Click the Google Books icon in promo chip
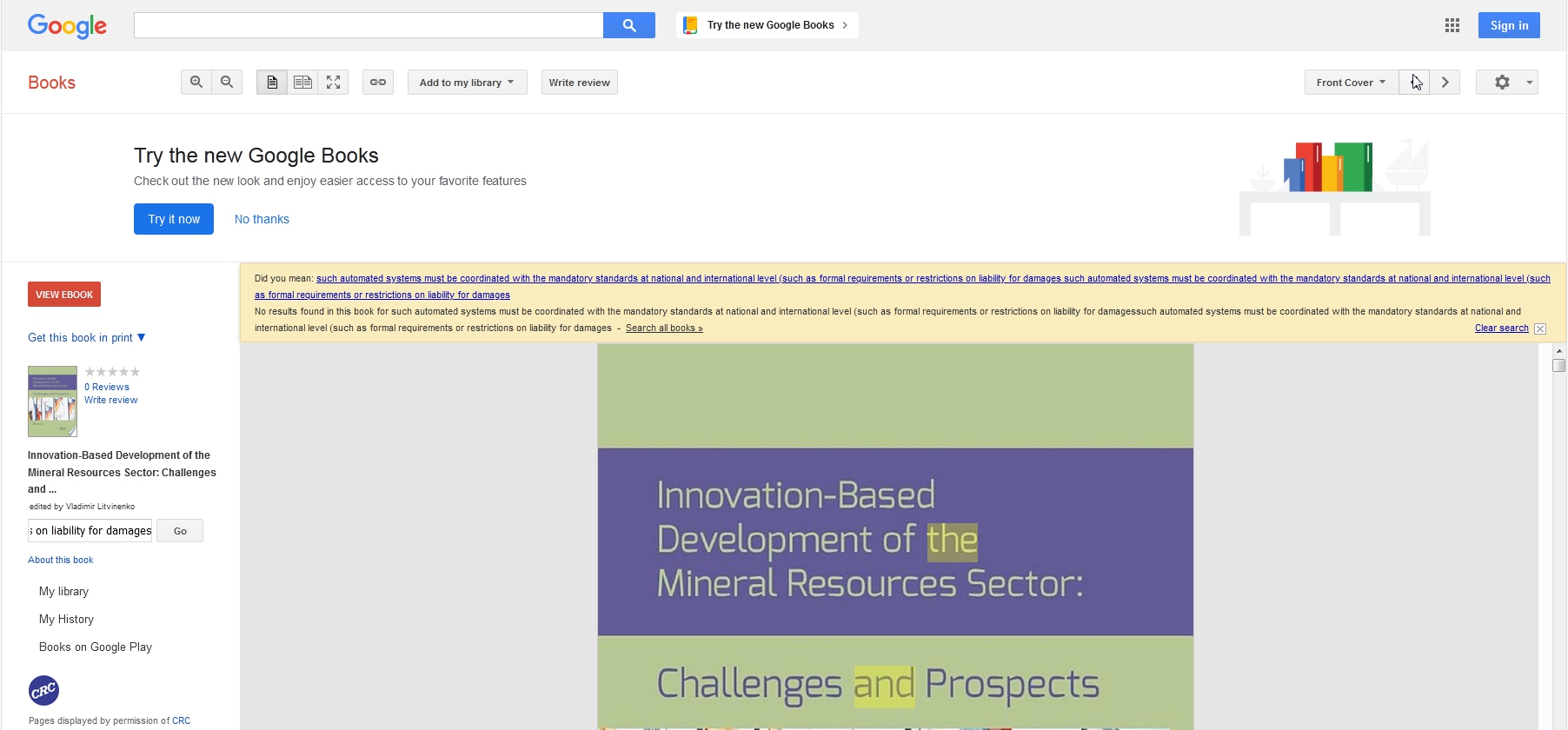The height and width of the screenshot is (730, 1568). [x=690, y=25]
